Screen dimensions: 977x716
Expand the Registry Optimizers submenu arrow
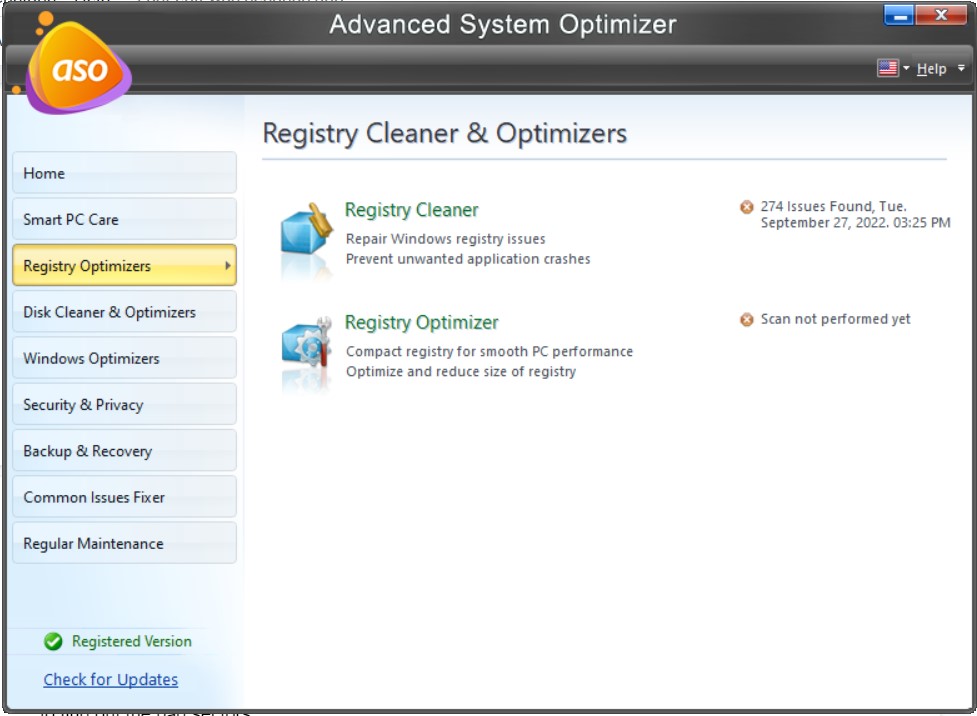pyautogui.click(x=226, y=265)
